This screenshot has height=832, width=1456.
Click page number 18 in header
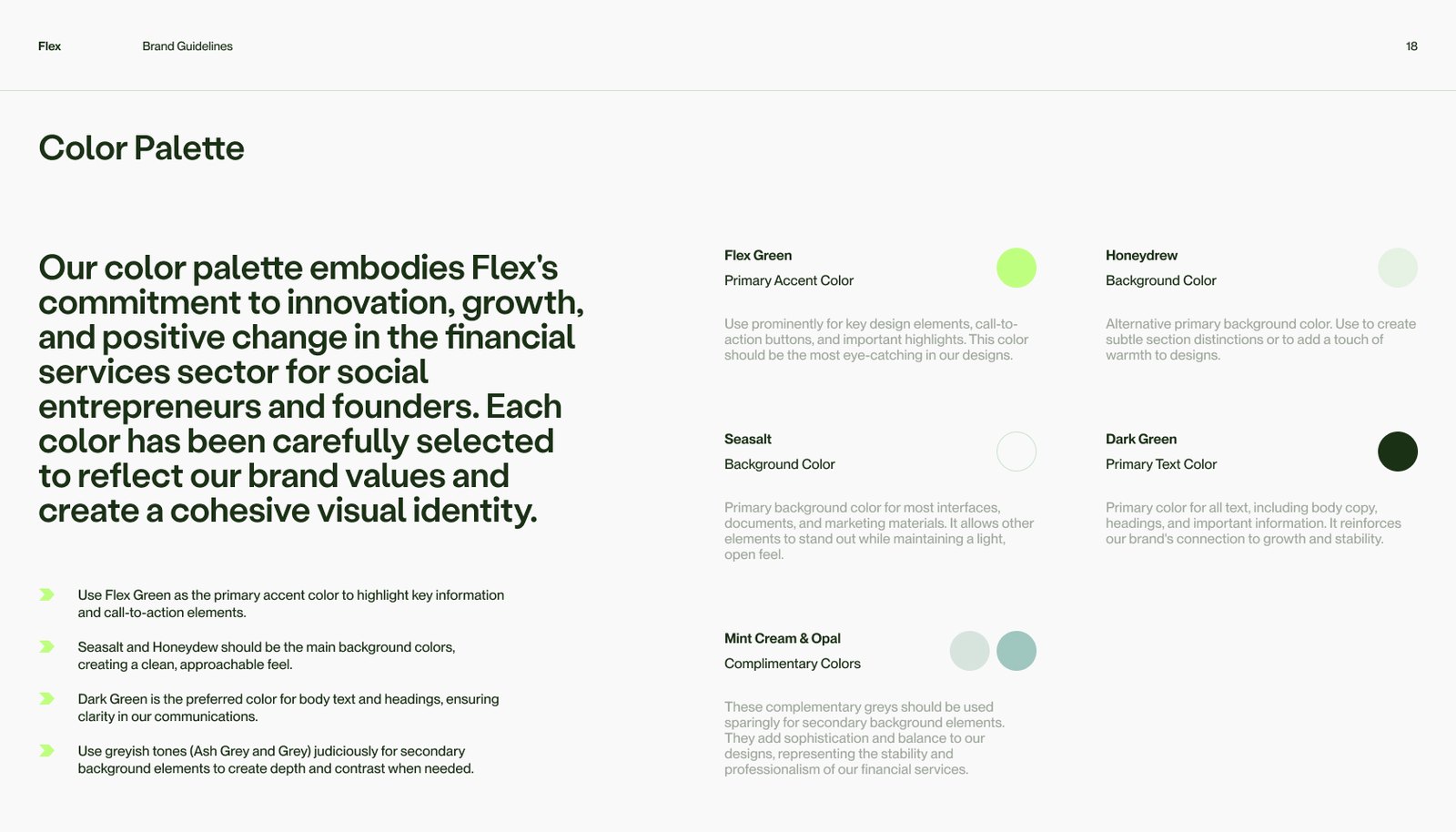pos(1411,46)
